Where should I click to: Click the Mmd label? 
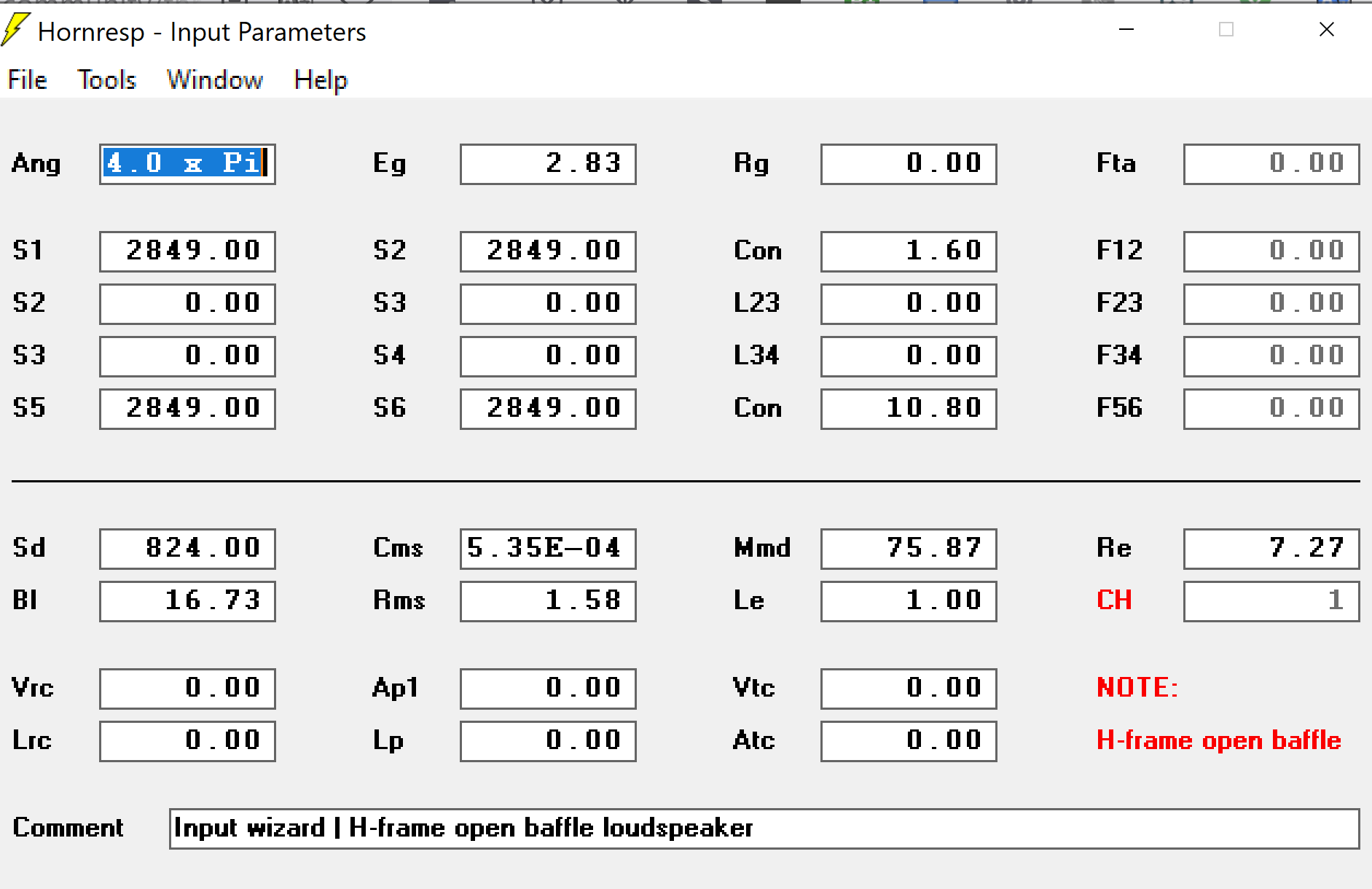[762, 547]
